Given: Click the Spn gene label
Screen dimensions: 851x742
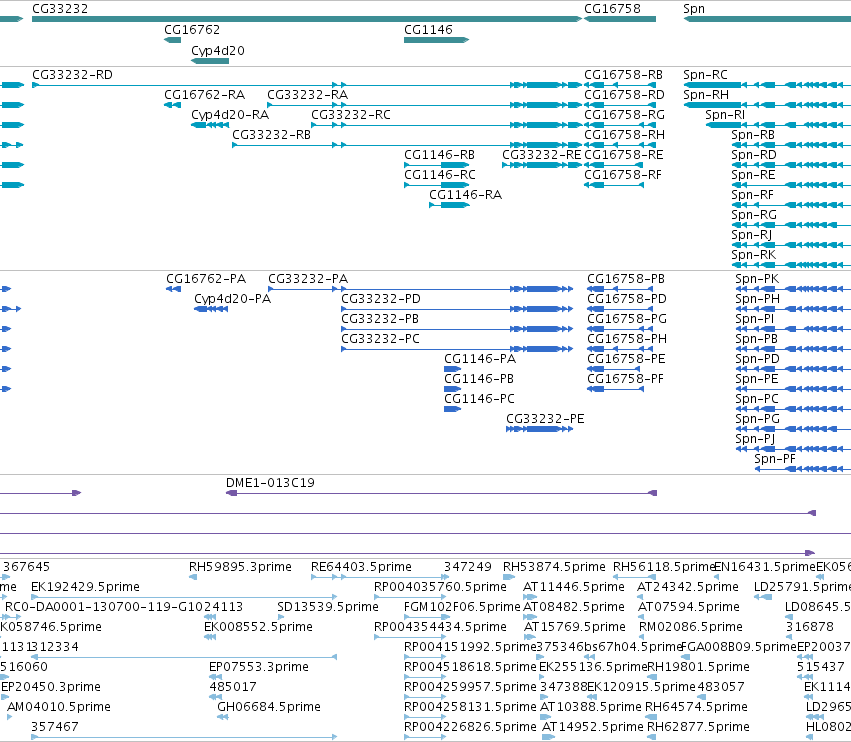Looking at the screenshot, I should click(x=694, y=9).
